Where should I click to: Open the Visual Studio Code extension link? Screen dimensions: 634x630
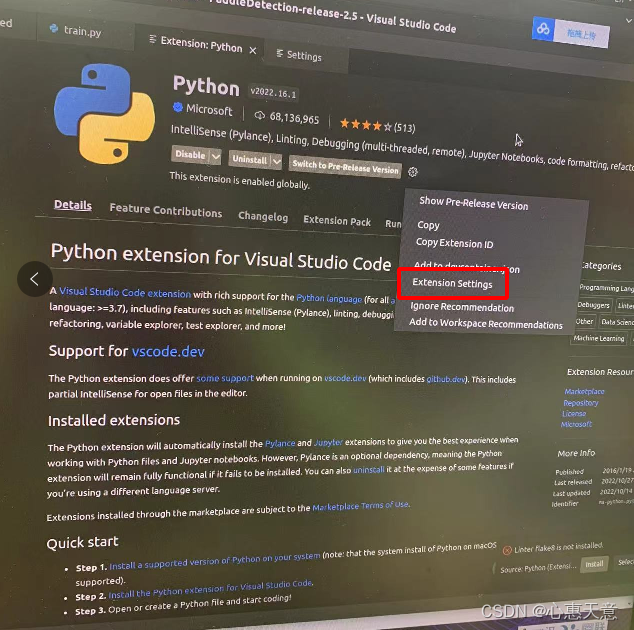click(x=125, y=292)
